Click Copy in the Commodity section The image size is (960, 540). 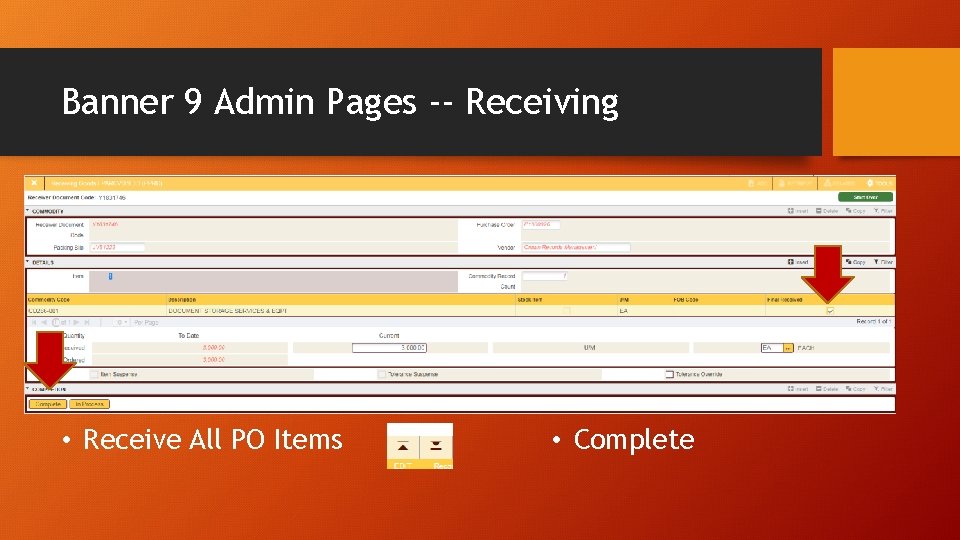855,211
